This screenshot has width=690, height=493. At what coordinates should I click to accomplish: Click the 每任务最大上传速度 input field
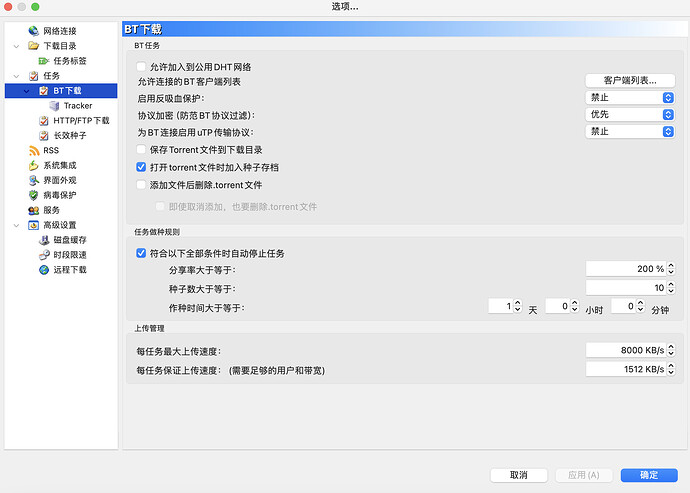[625, 350]
